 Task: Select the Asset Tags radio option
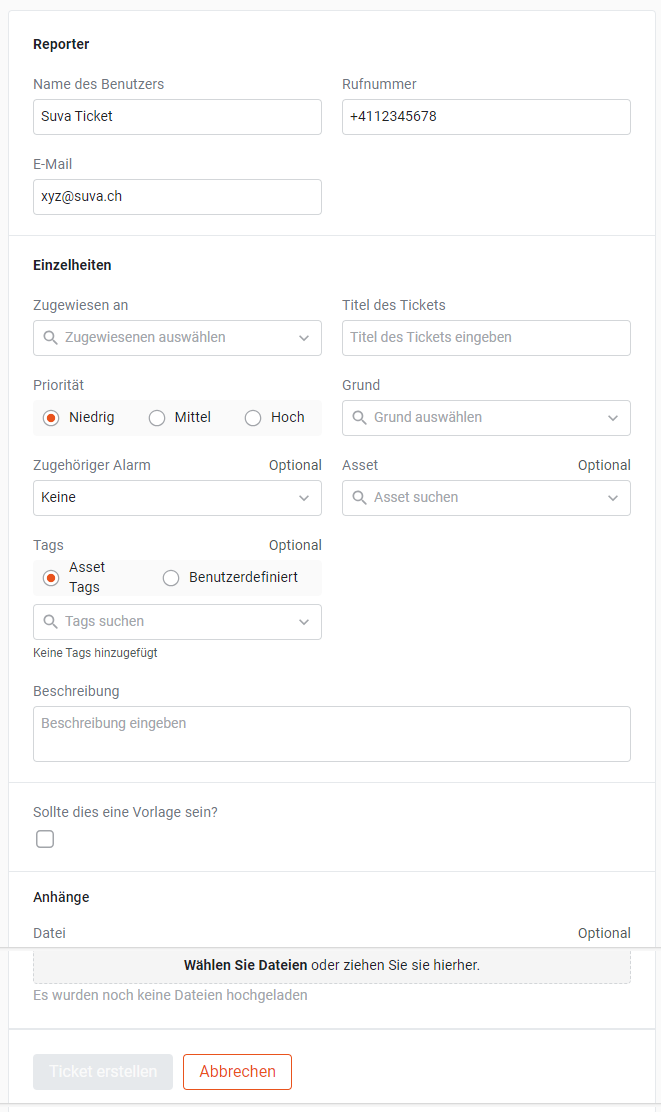[51, 578]
